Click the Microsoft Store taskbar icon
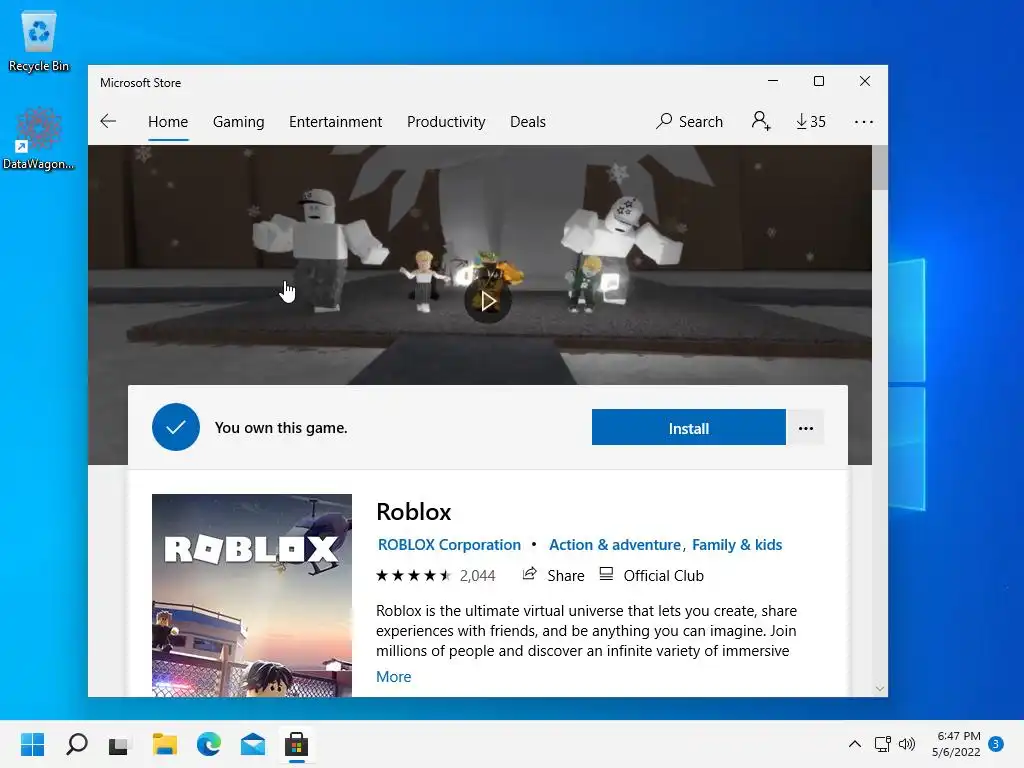This screenshot has height=768, width=1024. [x=296, y=744]
